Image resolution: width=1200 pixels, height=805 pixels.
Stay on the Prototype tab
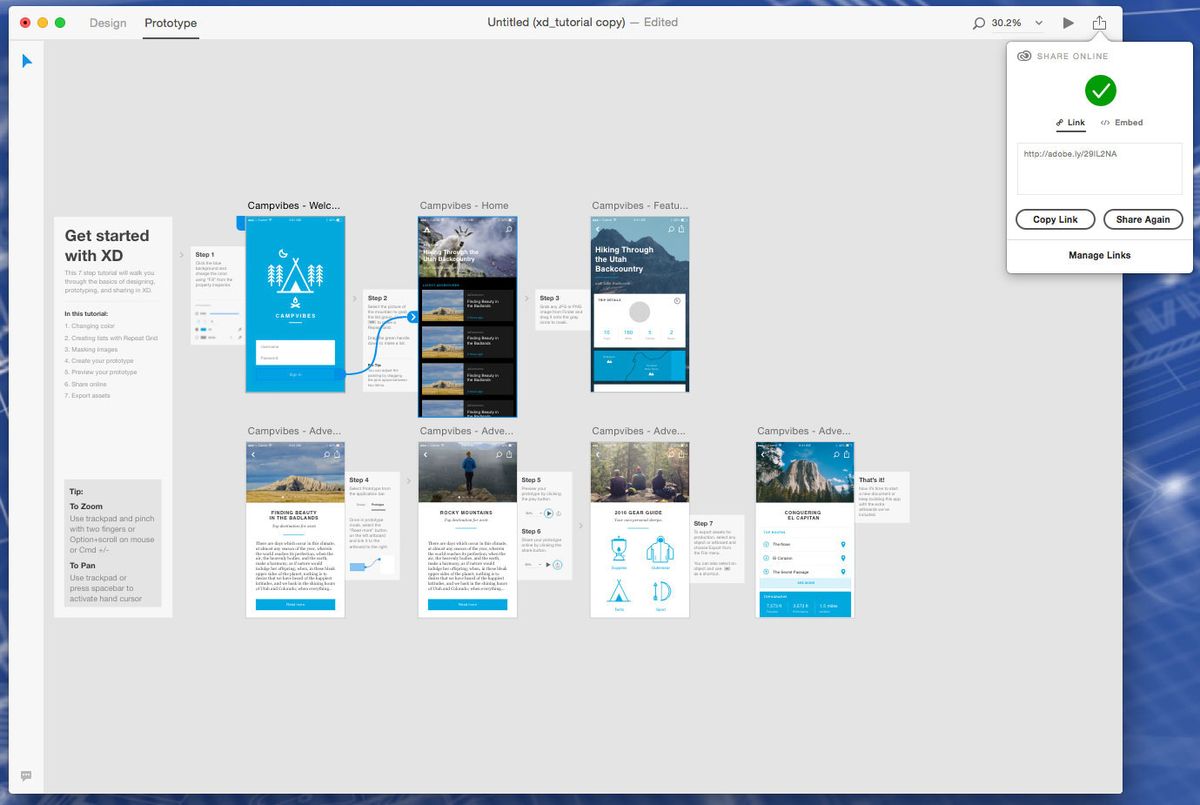[x=170, y=23]
